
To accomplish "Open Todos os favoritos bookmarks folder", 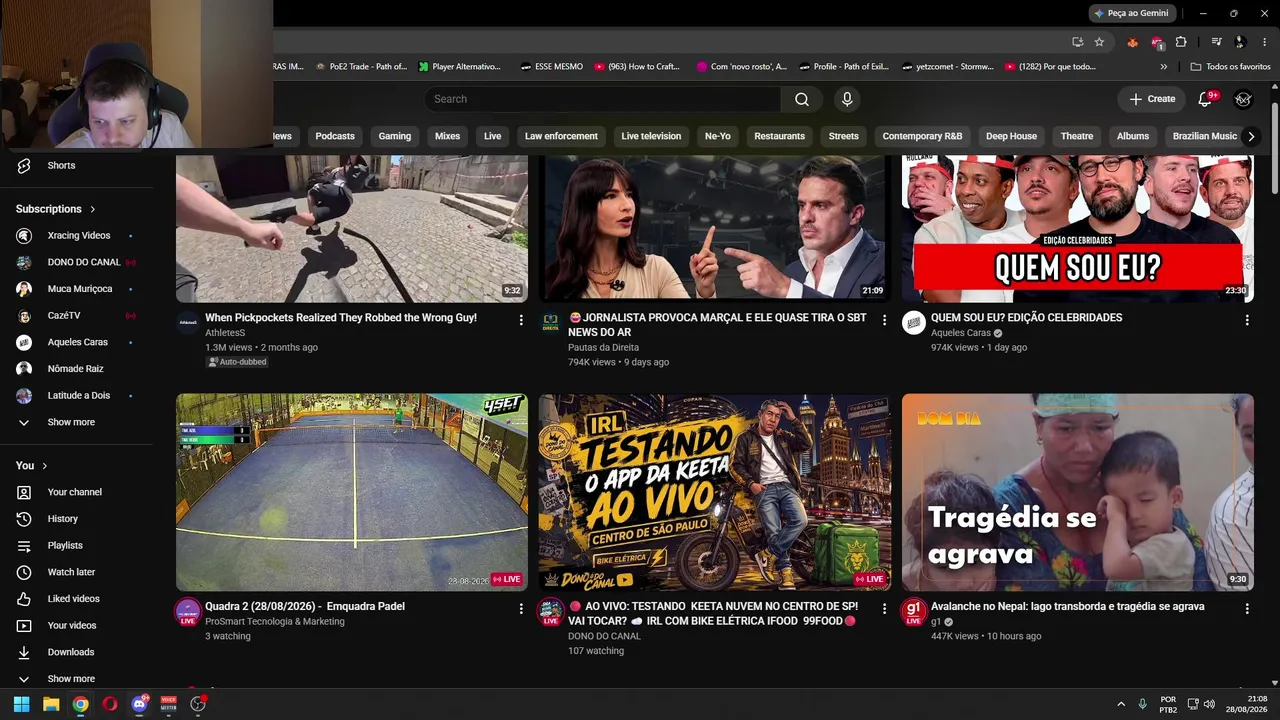I will (x=1230, y=67).
